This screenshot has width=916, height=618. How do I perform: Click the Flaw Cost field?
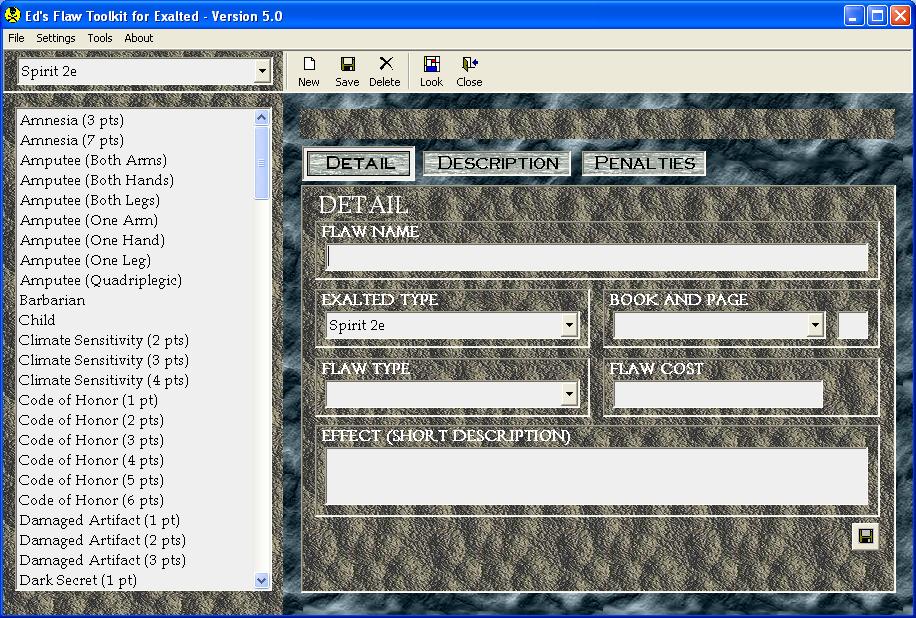[x=719, y=394]
